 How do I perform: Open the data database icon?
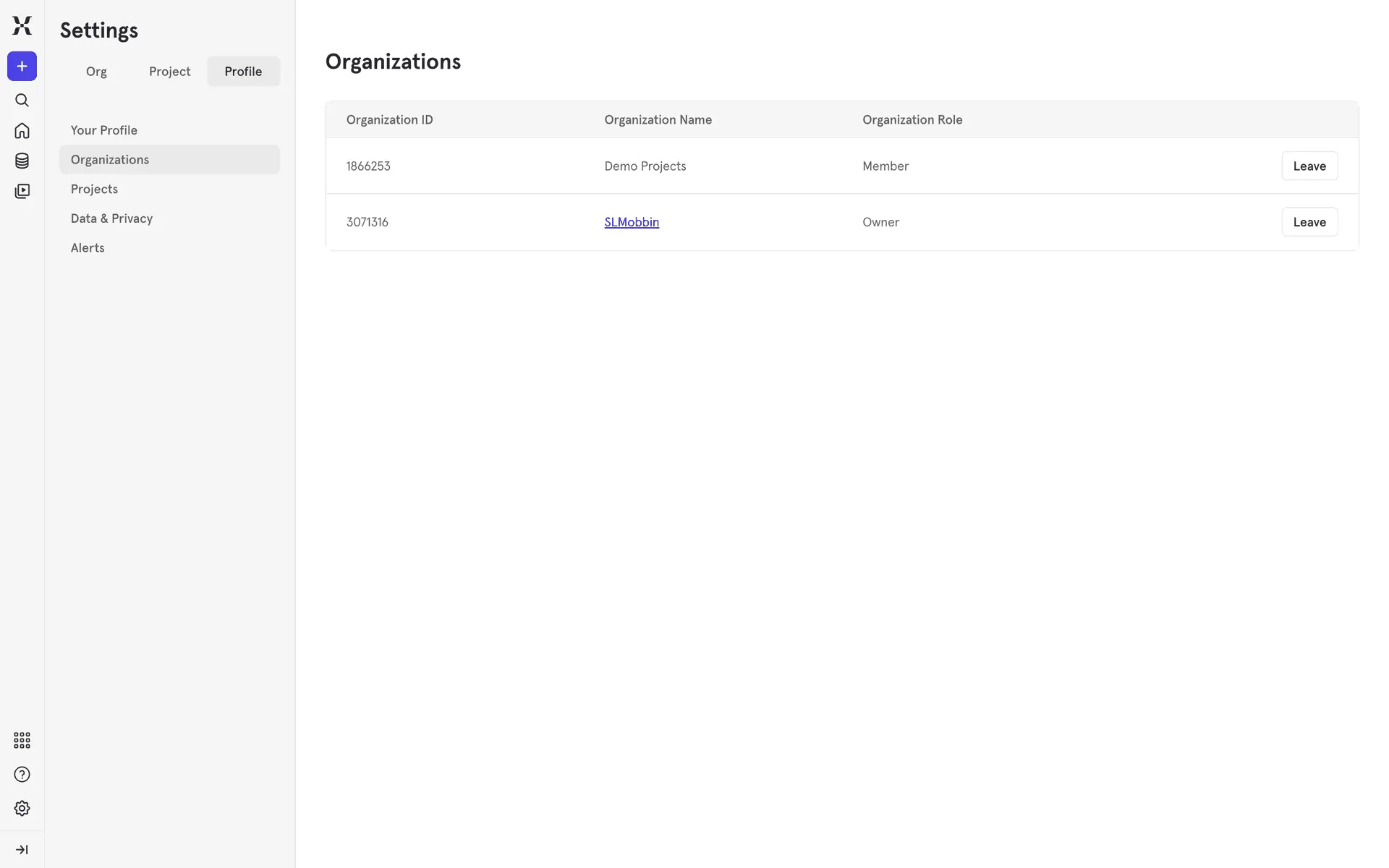[x=22, y=161]
